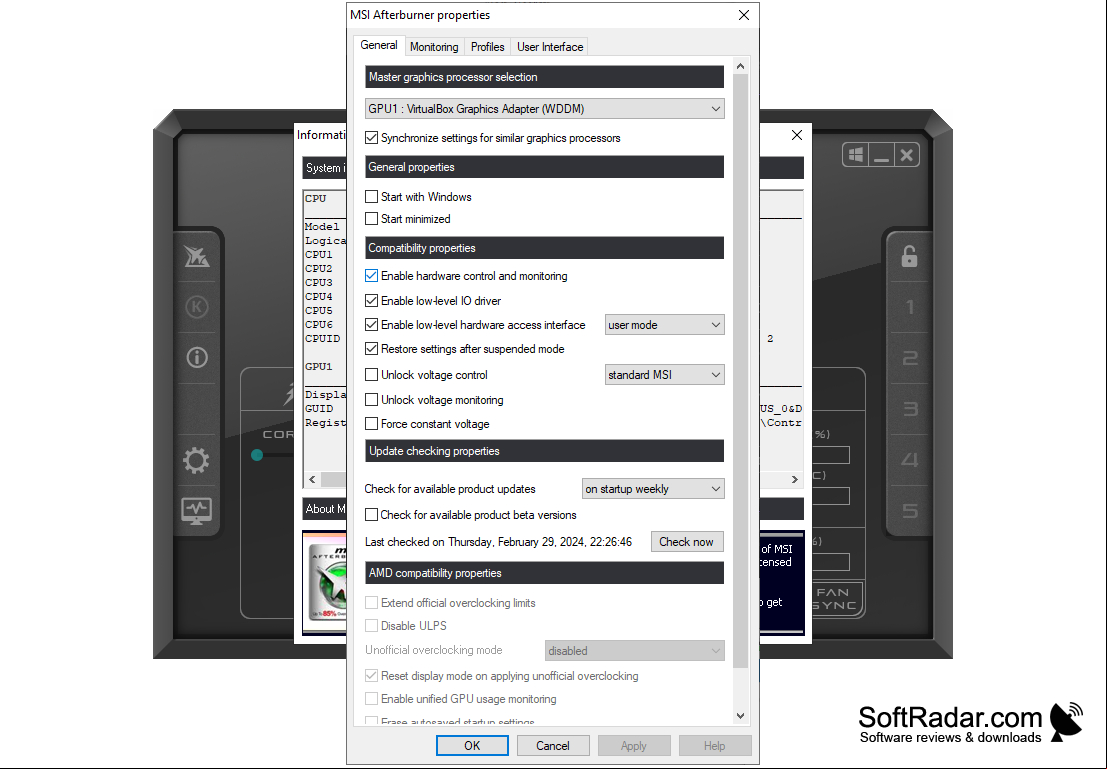
Task: Select profile slot 2 in right sidebar
Action: coord(910,358)
